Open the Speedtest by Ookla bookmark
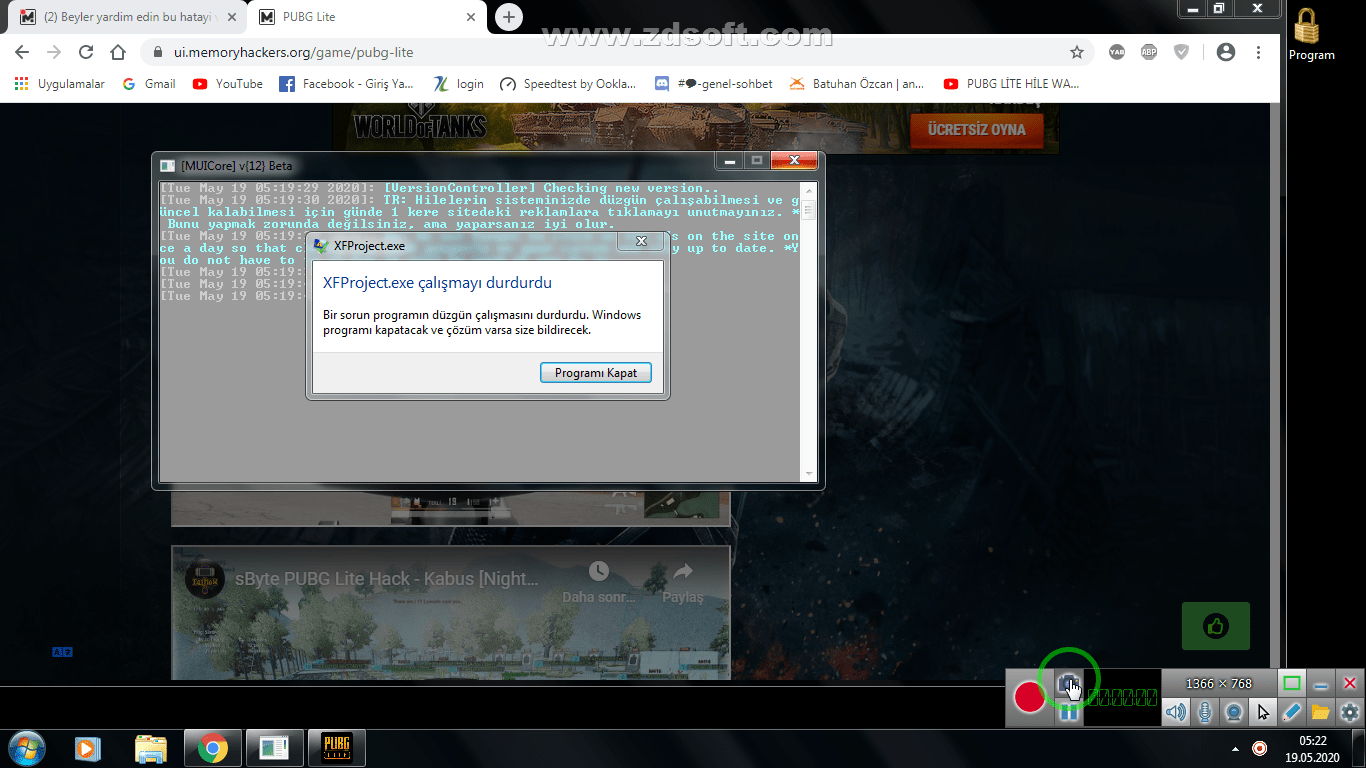Image resolution: width=1366 pixels, height=768 pixels. pyautogui.click(x=568, y=84)
